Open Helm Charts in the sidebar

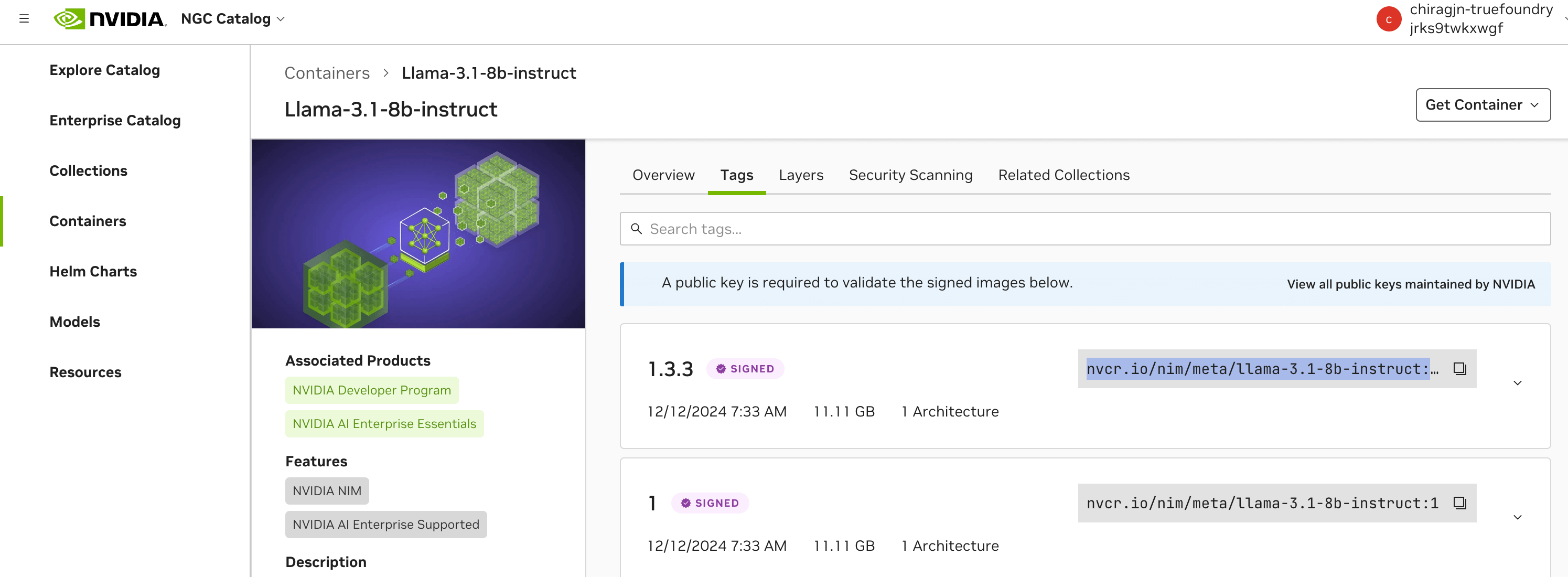coord(93,272)
